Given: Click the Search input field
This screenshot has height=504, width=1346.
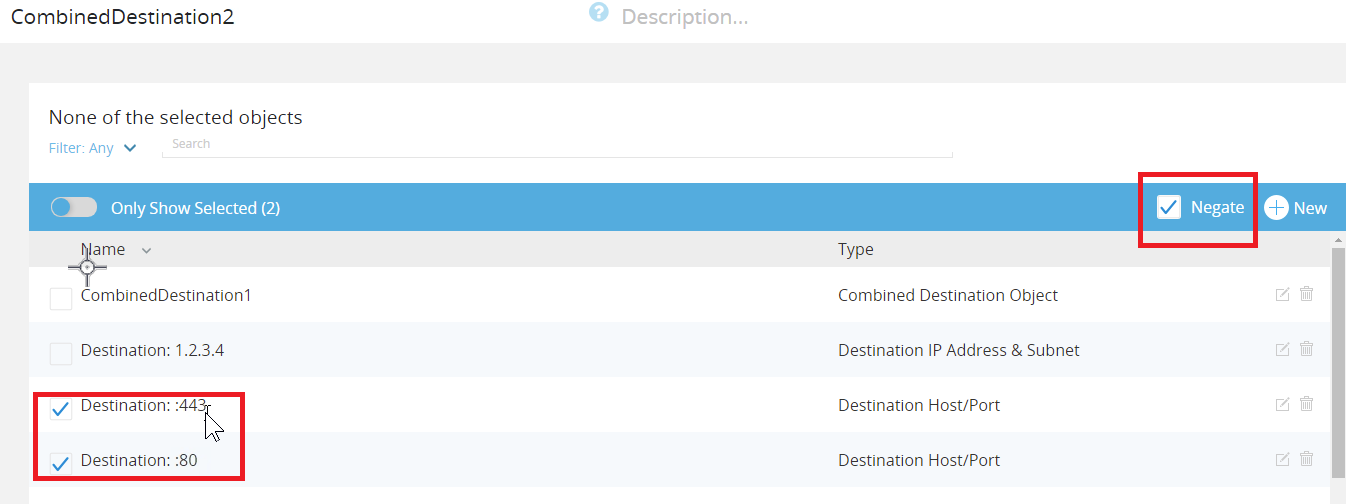Looking at the screenshot, I should pos(556,144).
